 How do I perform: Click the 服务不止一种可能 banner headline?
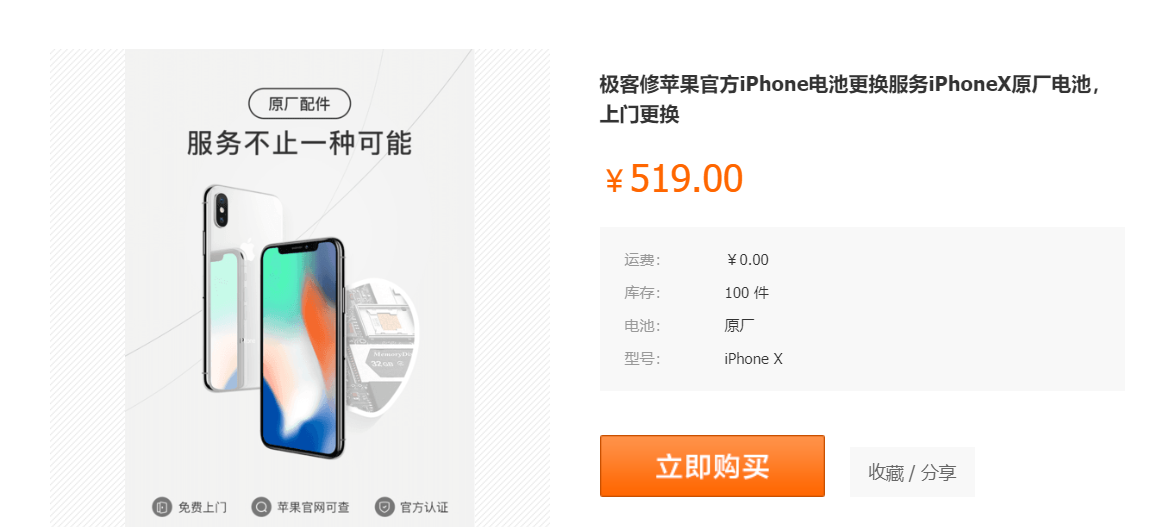[x=299, y=143]
